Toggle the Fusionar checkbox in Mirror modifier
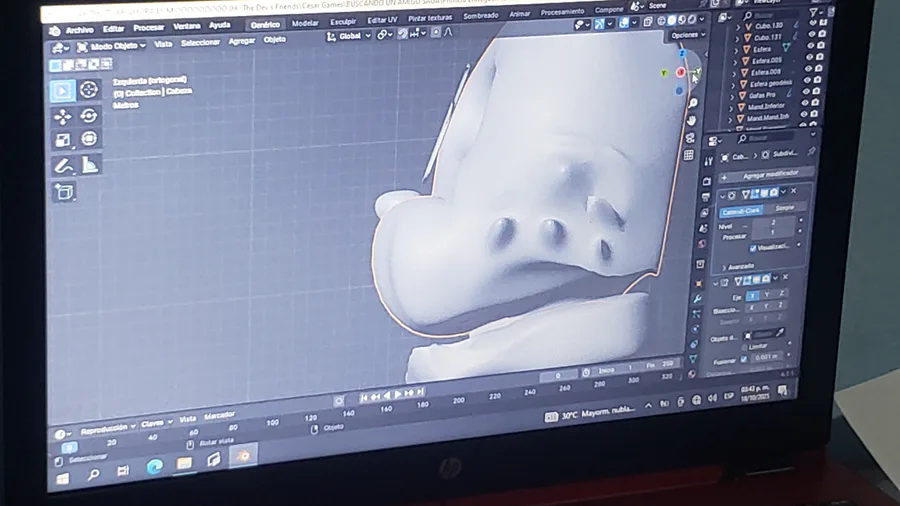 click(x=744, y=359)
